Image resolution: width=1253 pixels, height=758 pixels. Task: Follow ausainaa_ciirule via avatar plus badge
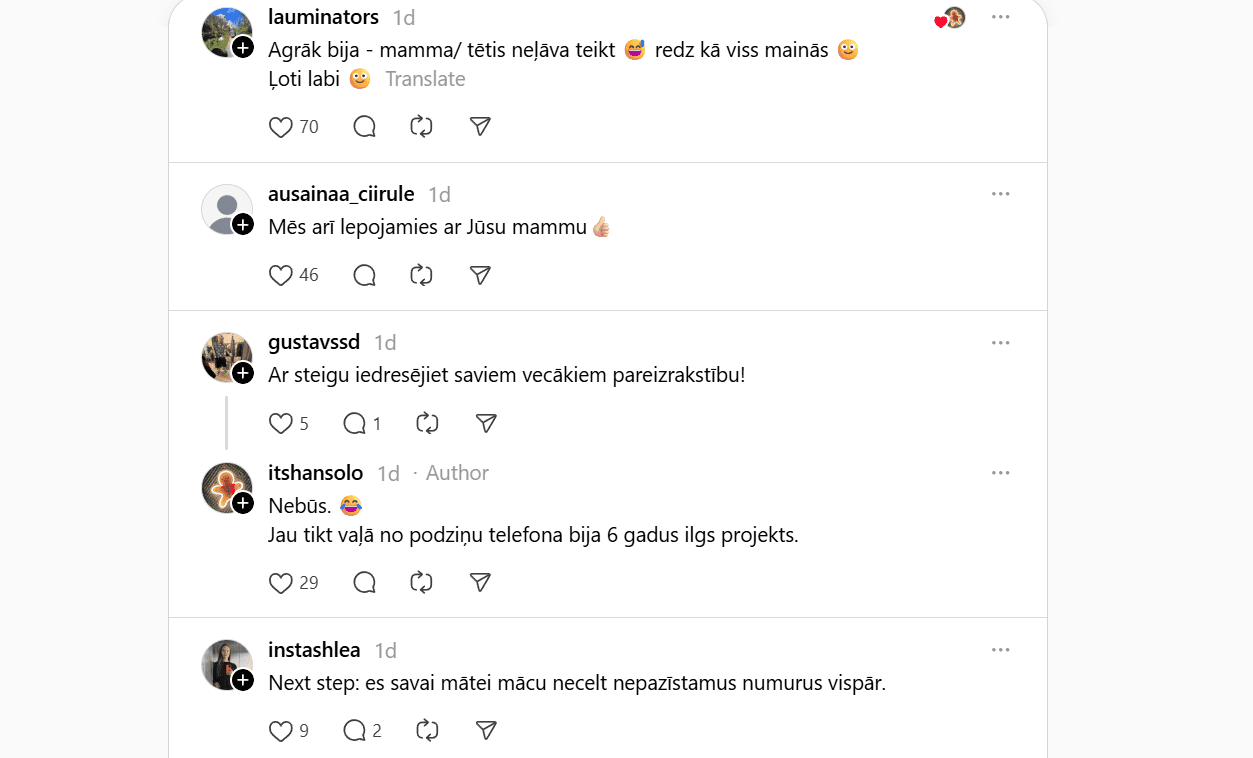click(243, 225)
